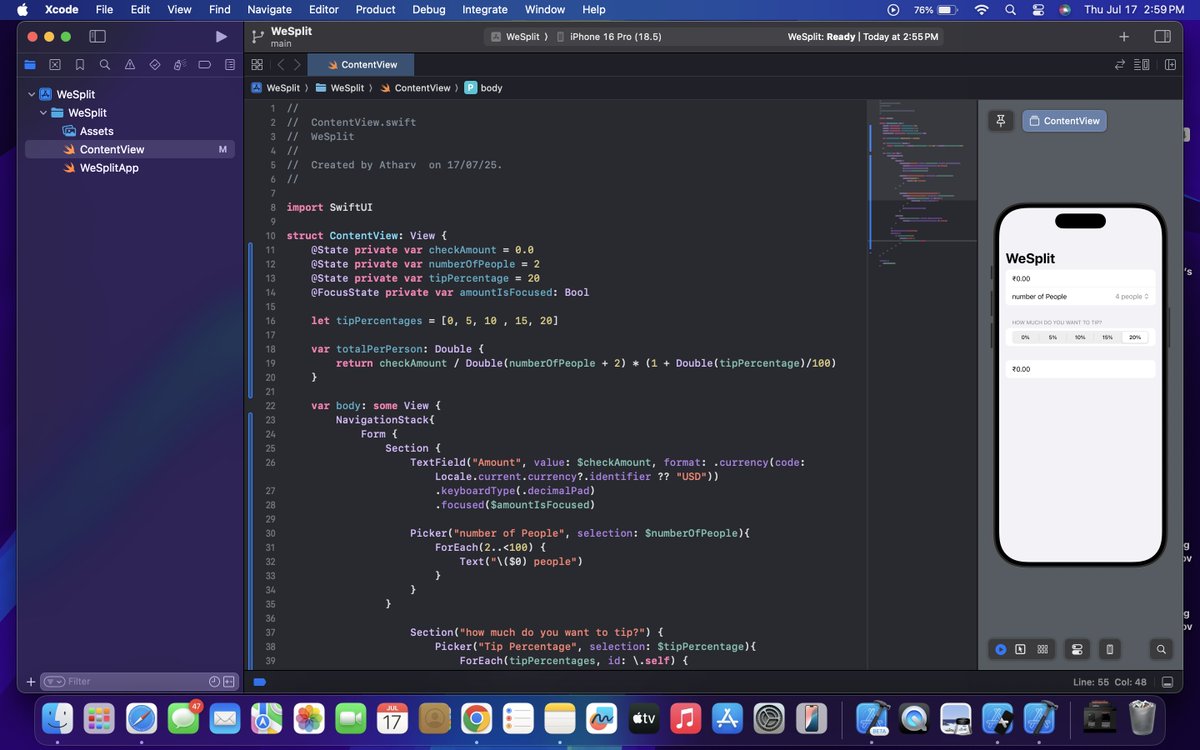Select 10% tip in preview segmented control
Image resolution: width=1200 pixels, height=750 pixels.
click(x=1080, y=338)
